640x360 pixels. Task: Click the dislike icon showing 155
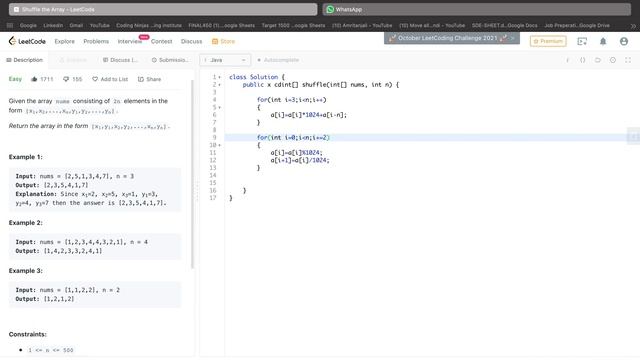66,79
